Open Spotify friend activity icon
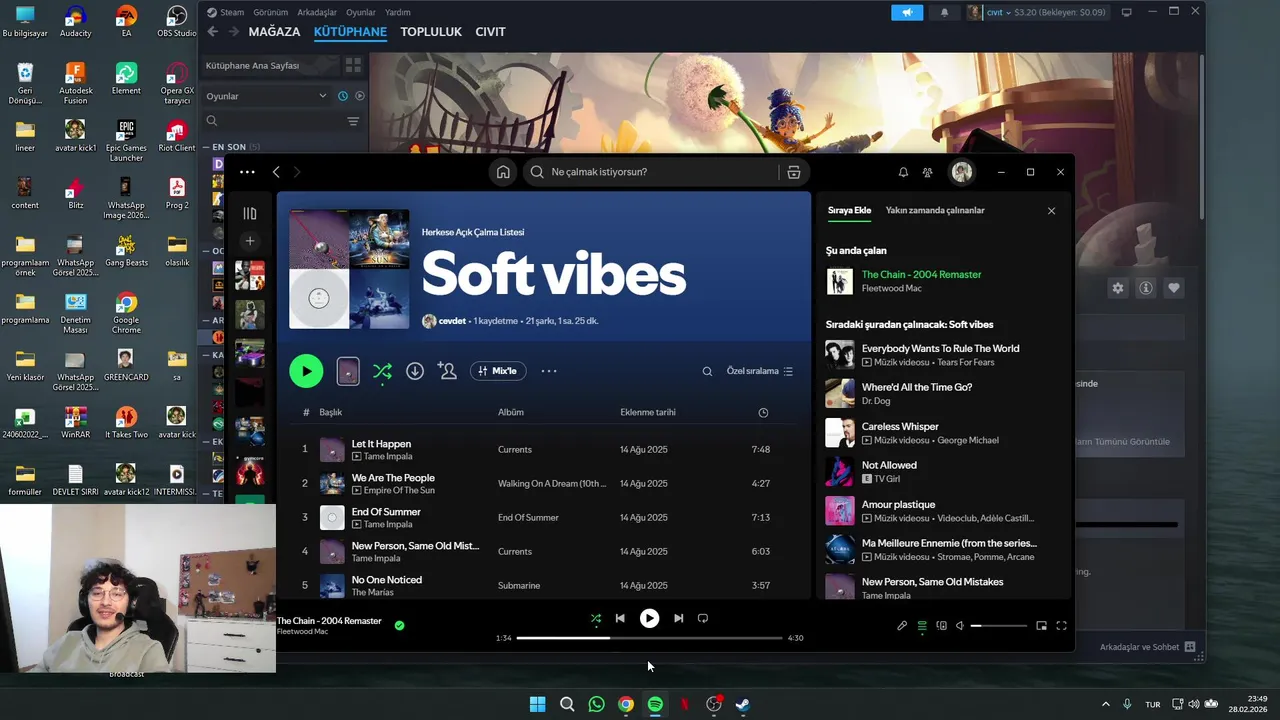Screen dimensions: 1280x720 coord(928,172)
